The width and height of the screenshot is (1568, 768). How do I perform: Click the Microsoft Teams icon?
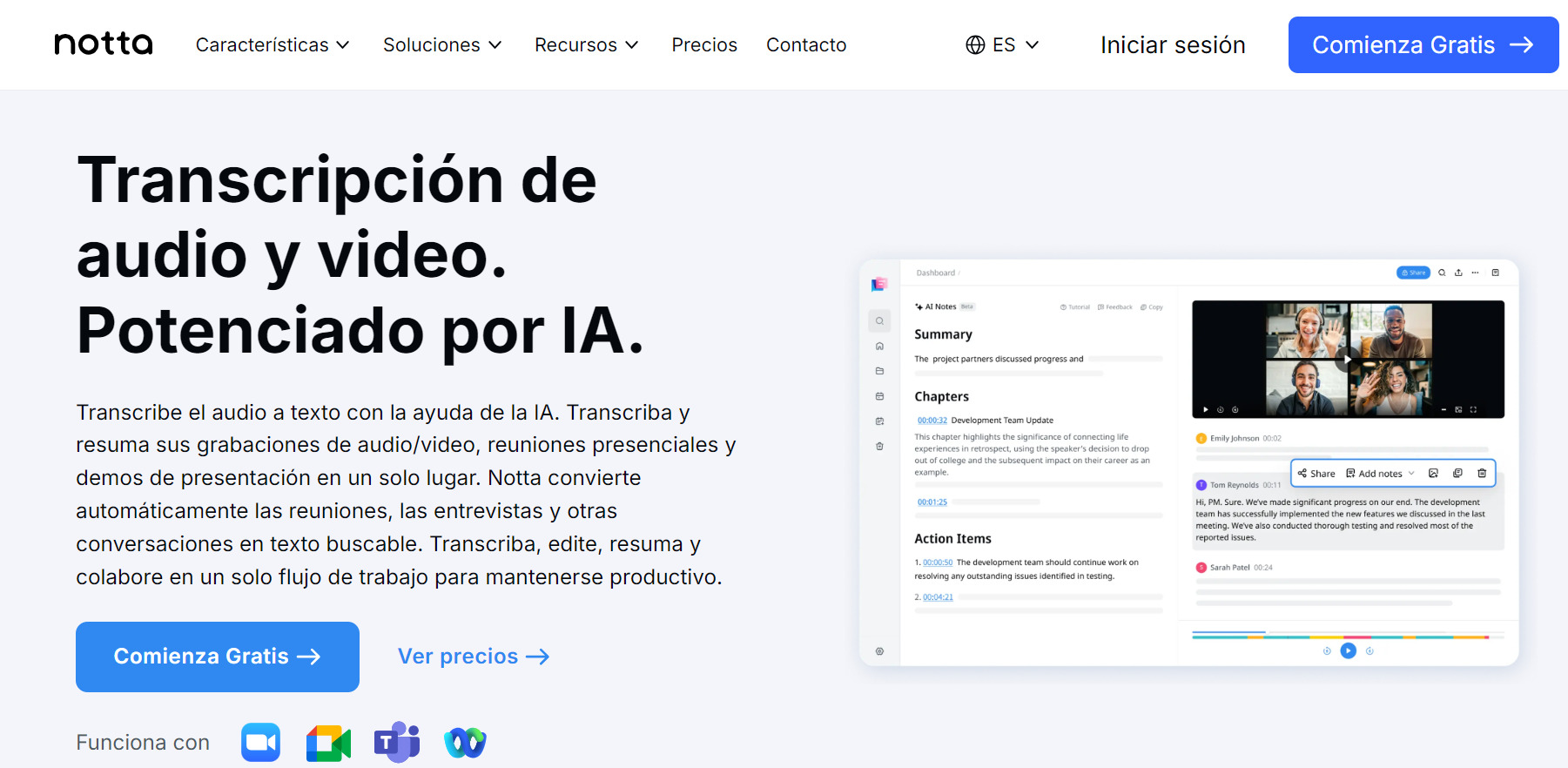coord(397,742)
